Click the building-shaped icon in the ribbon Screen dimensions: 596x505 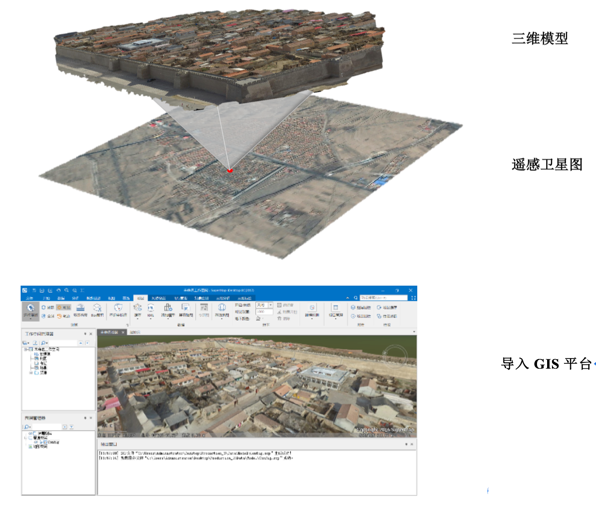tap(168, 308)
